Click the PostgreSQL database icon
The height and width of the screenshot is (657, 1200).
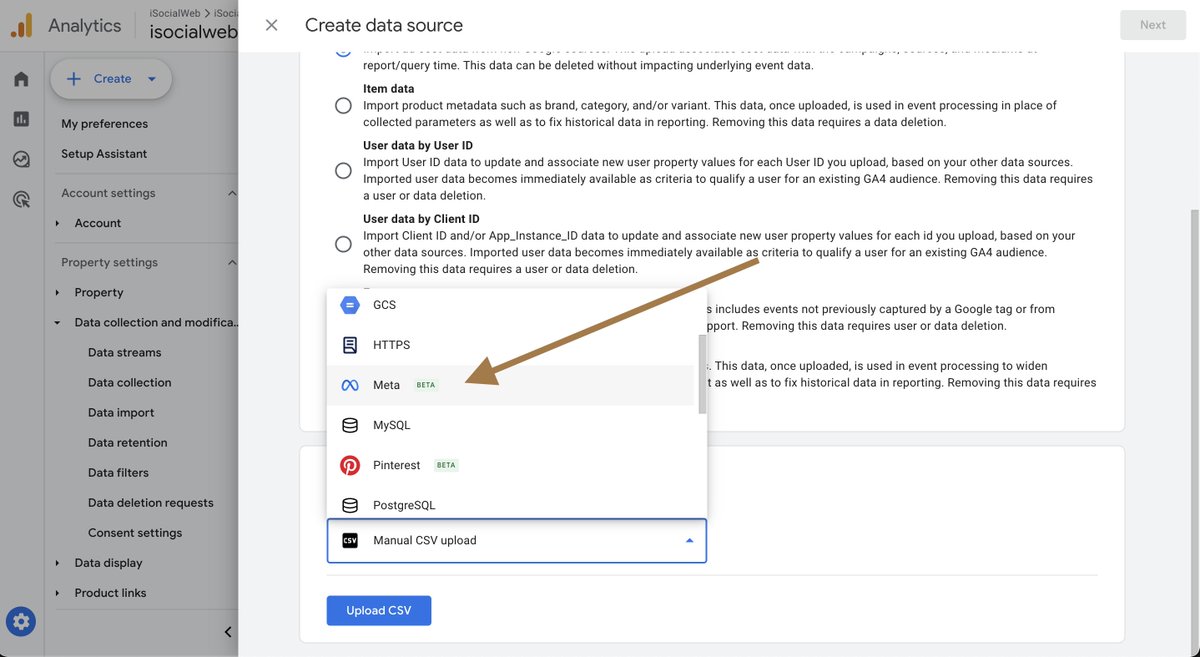350,505
